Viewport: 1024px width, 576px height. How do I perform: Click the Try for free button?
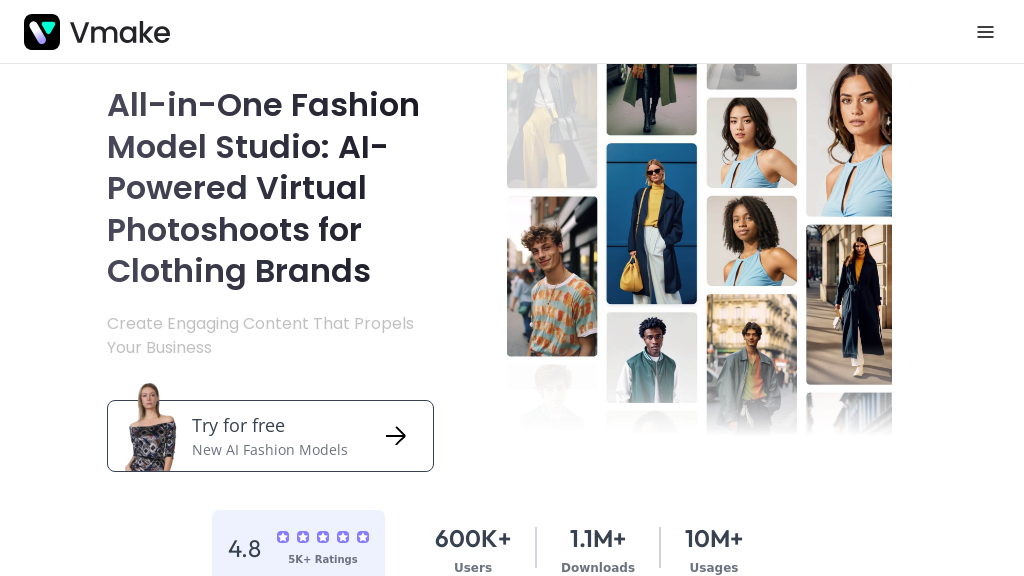click(x=270, y=436)
